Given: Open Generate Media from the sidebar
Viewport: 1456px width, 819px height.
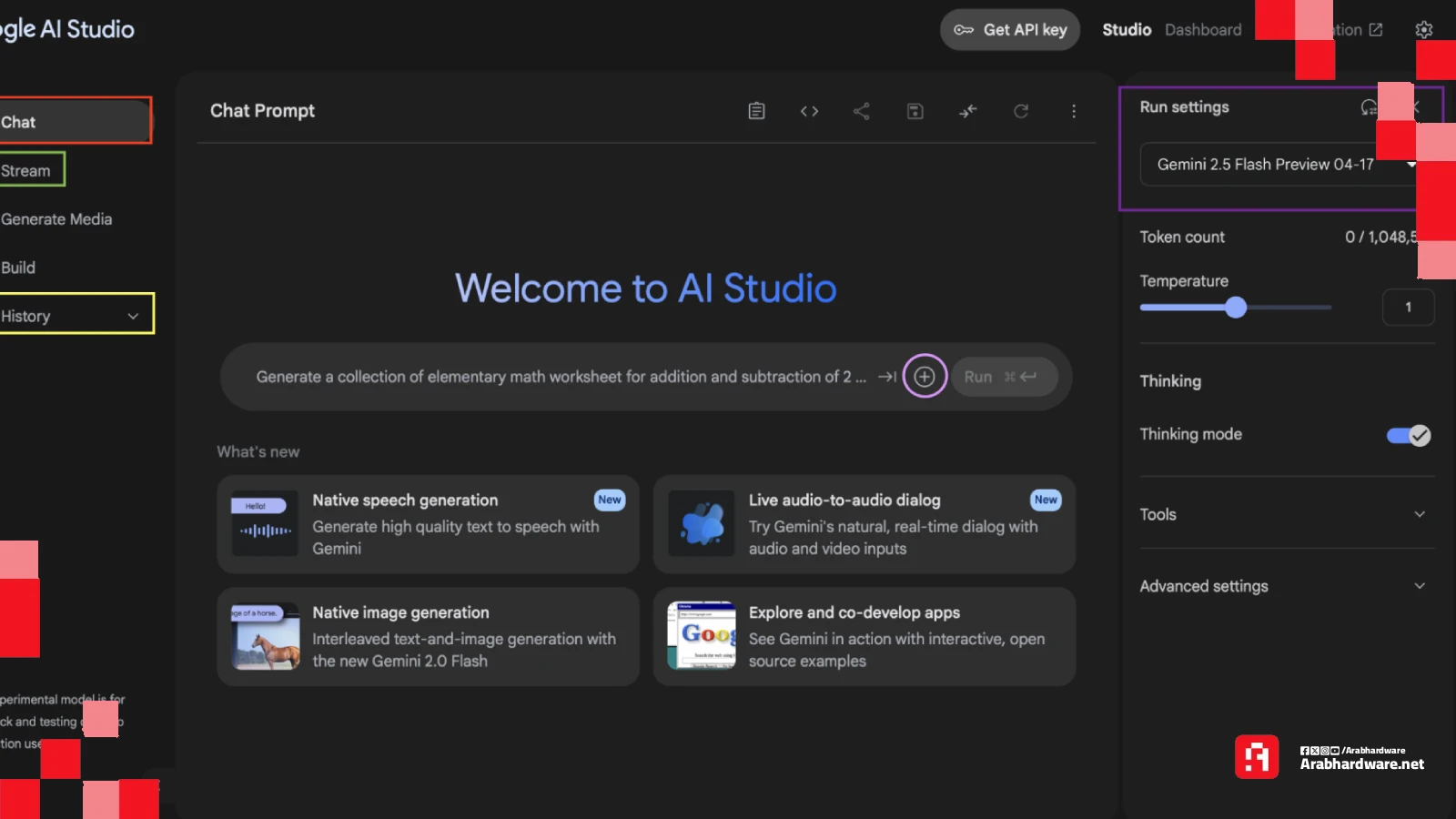Looking at the screenshot, I should (56, 219).
